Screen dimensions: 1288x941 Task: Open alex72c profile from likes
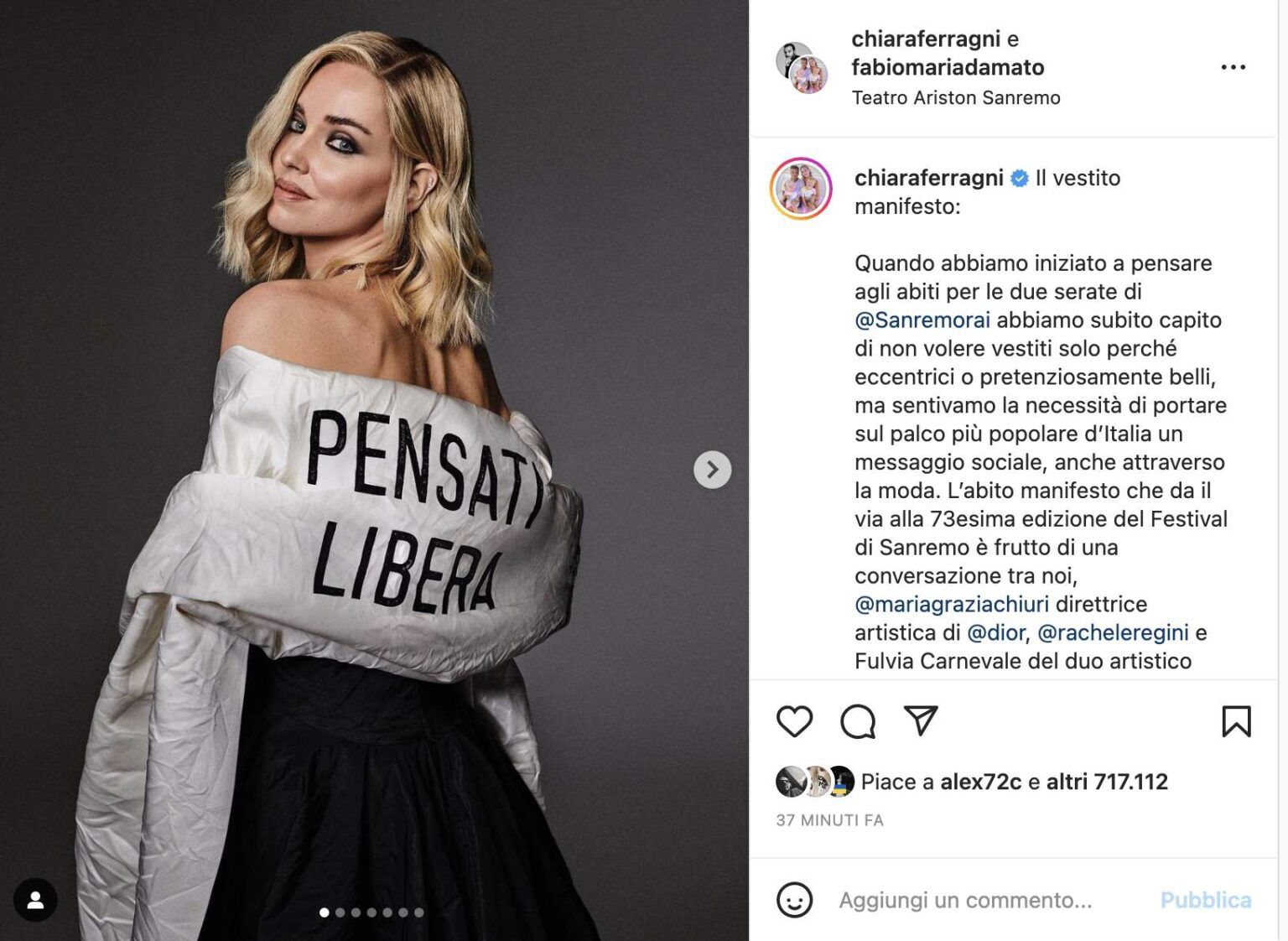point(980,782)
